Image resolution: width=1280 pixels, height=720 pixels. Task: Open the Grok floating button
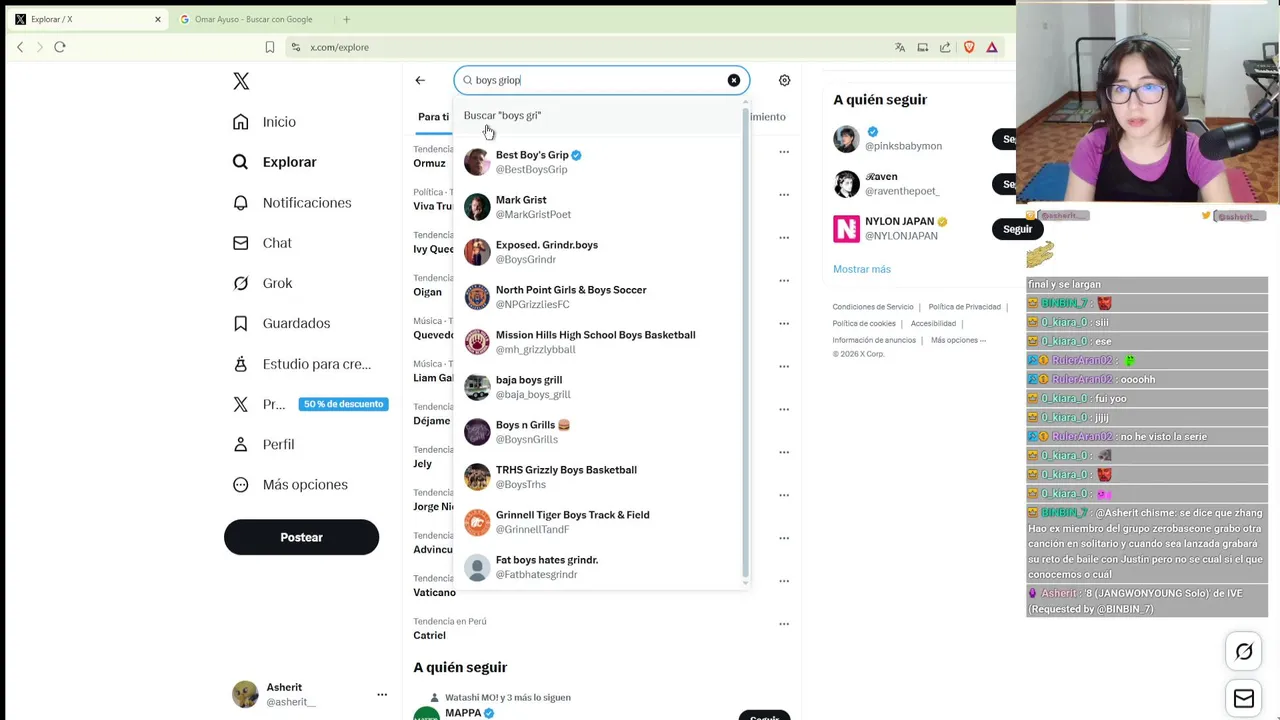pyautogui.click(x=1244, y=652)
